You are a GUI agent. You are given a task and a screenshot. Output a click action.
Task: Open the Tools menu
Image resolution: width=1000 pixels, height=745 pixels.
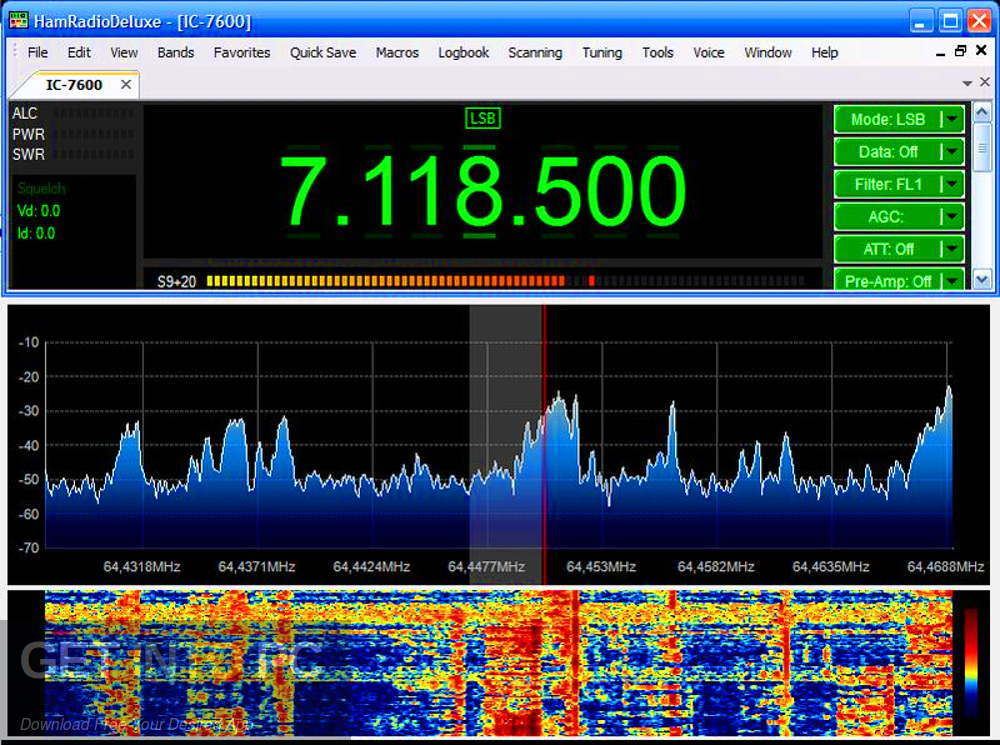click(x=658, y=52)
